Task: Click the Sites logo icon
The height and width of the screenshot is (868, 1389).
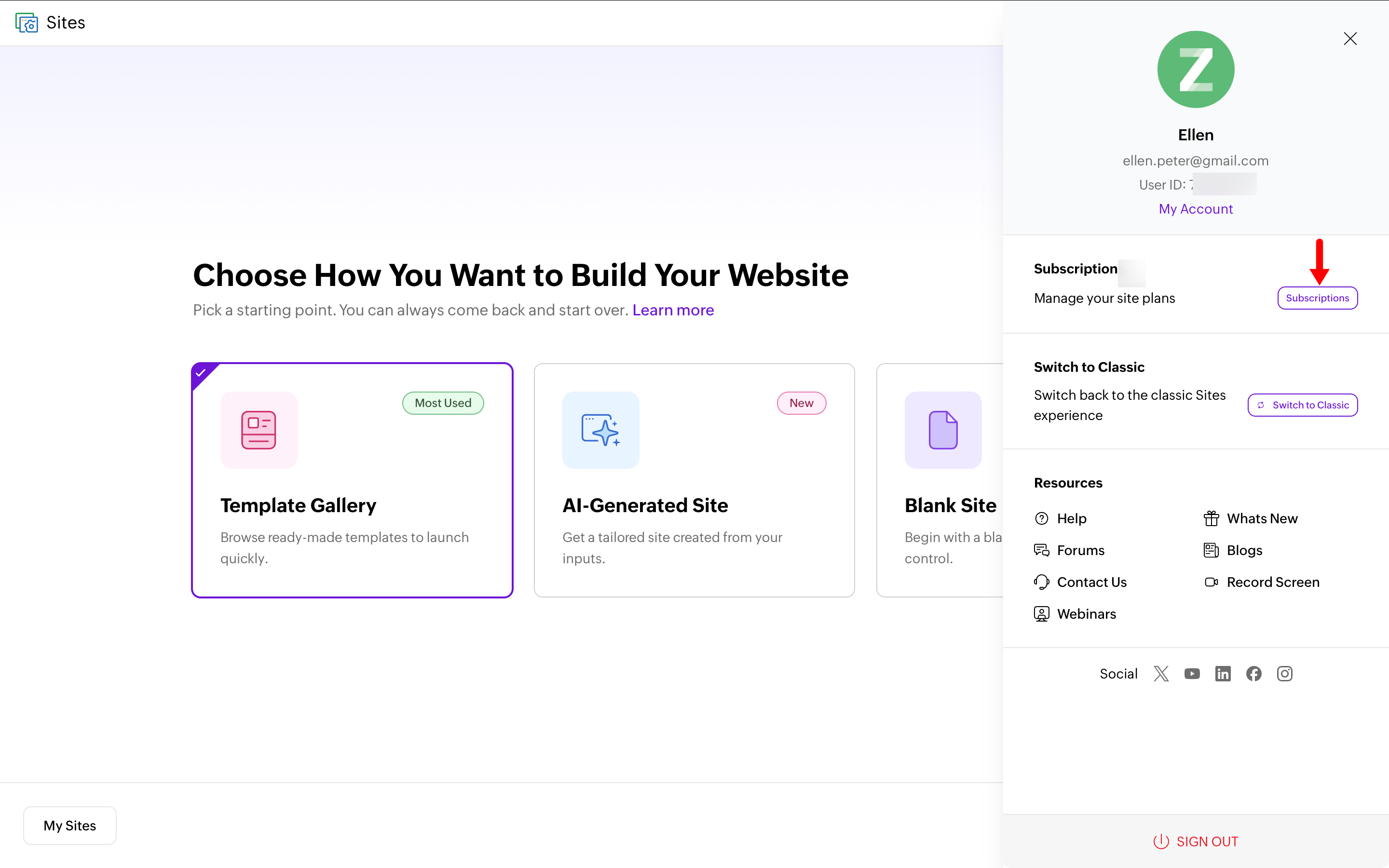Action: (27, 22)
